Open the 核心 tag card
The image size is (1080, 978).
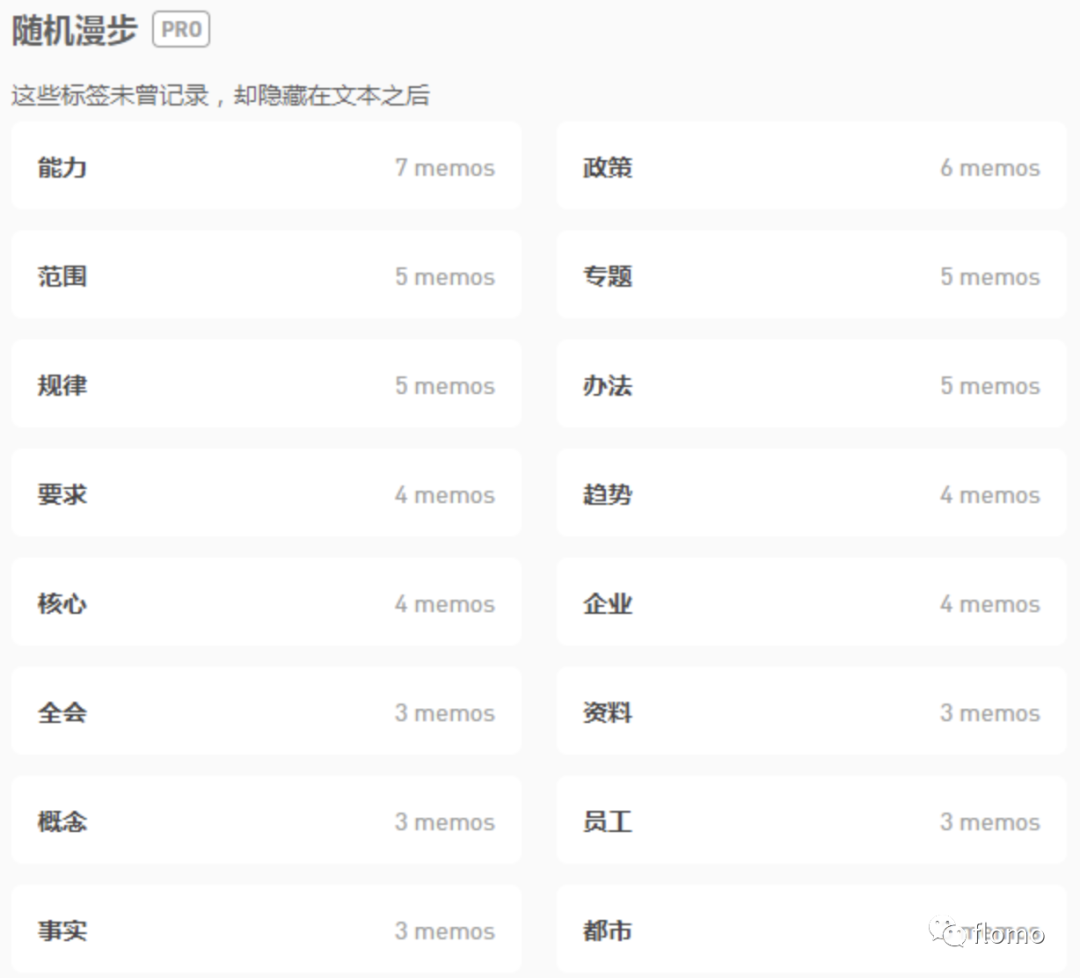coord(266,602)
